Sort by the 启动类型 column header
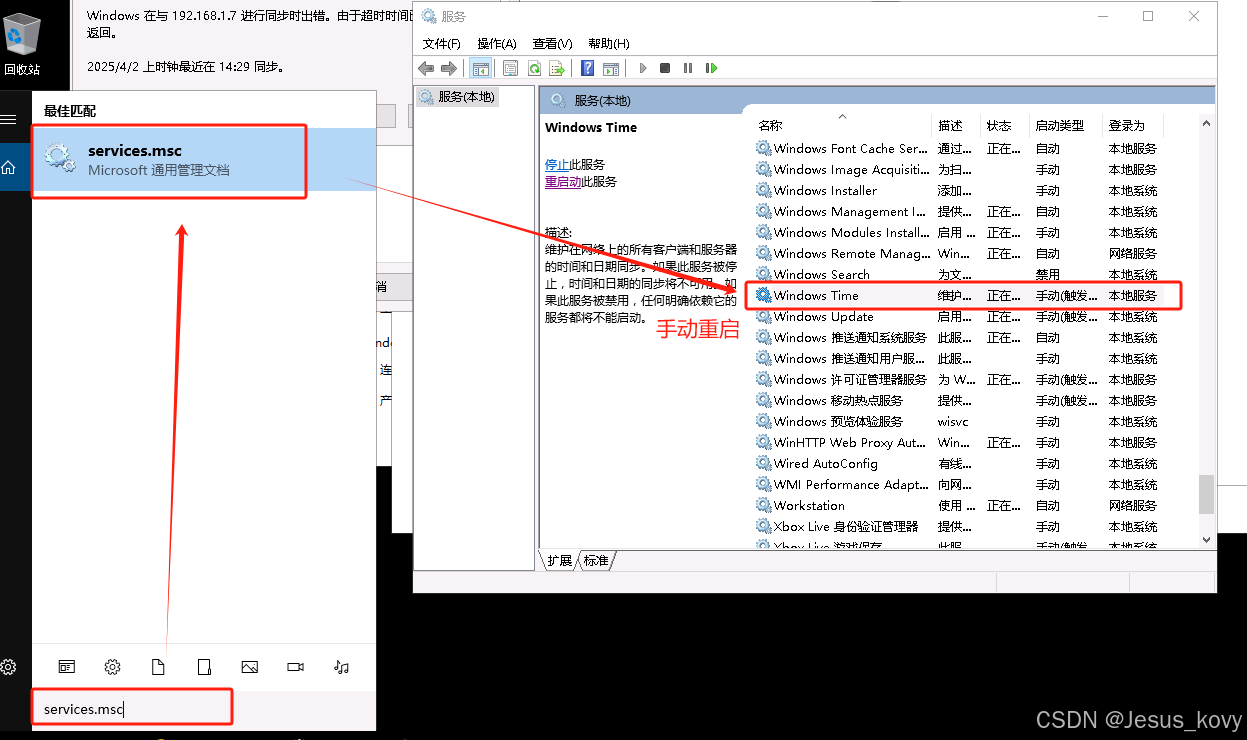The height and width of the screenshot is (740, 1247). pos(1066,126)
